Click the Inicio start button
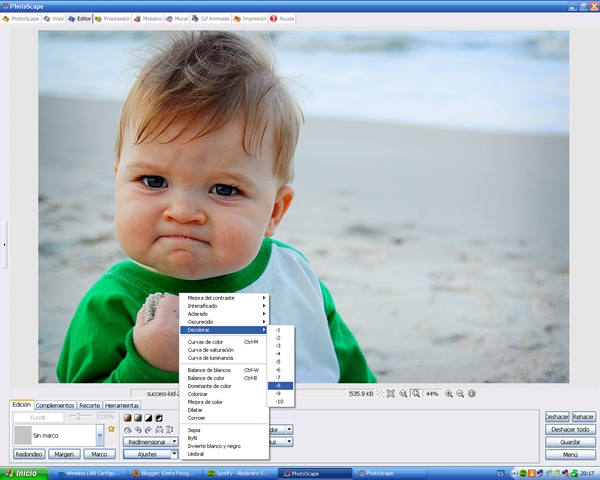 coord(24,473)
